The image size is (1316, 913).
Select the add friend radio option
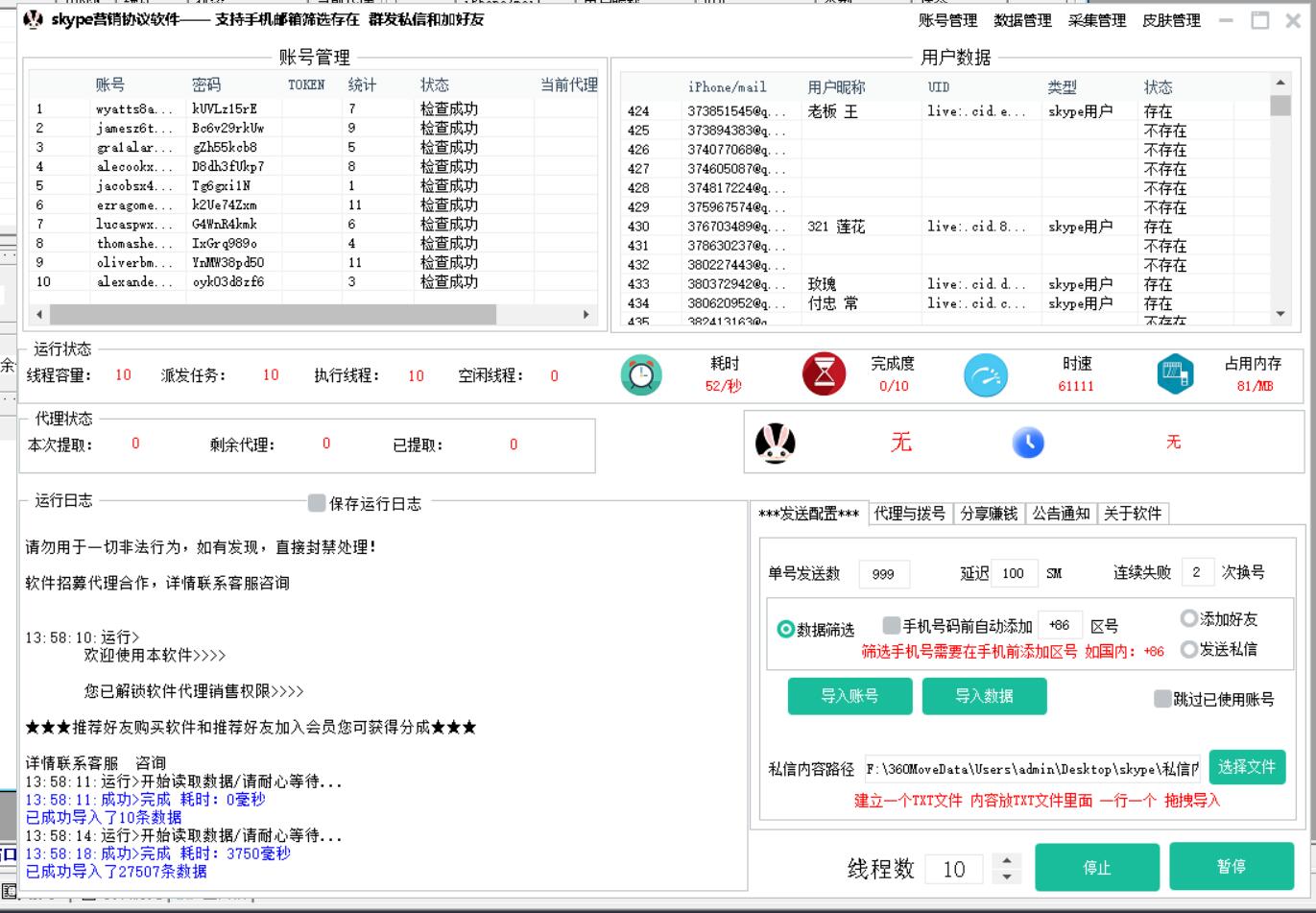(x=1189, y=619)
